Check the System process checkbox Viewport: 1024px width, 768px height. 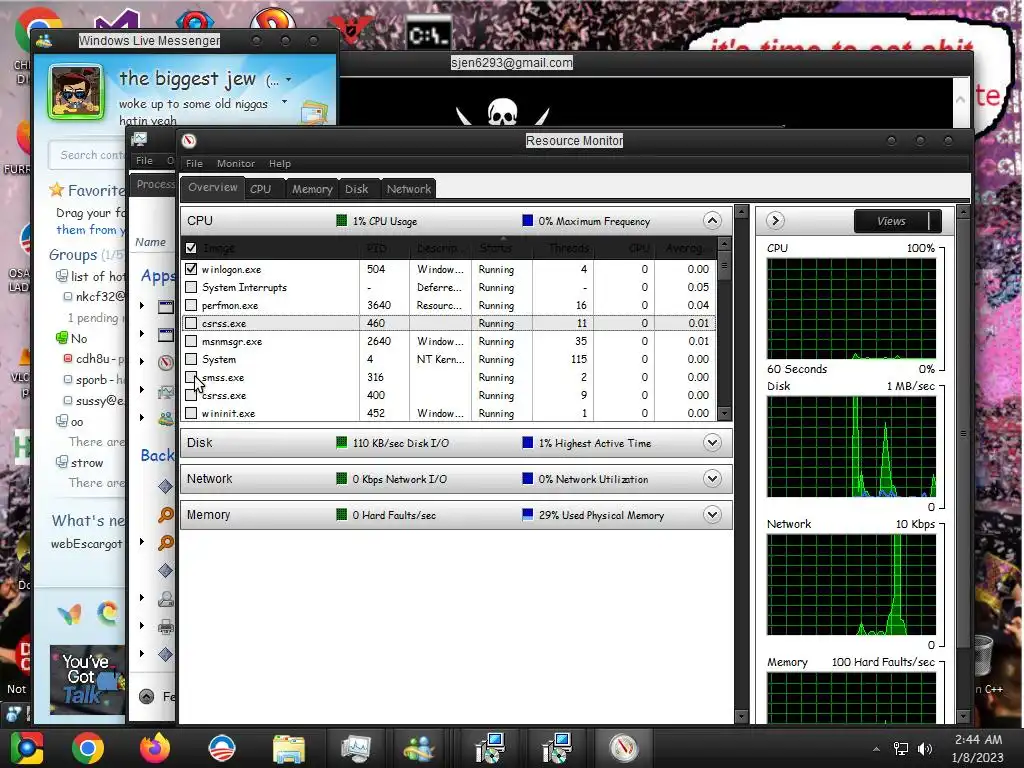pyautogui.click(x=191, y=359)
